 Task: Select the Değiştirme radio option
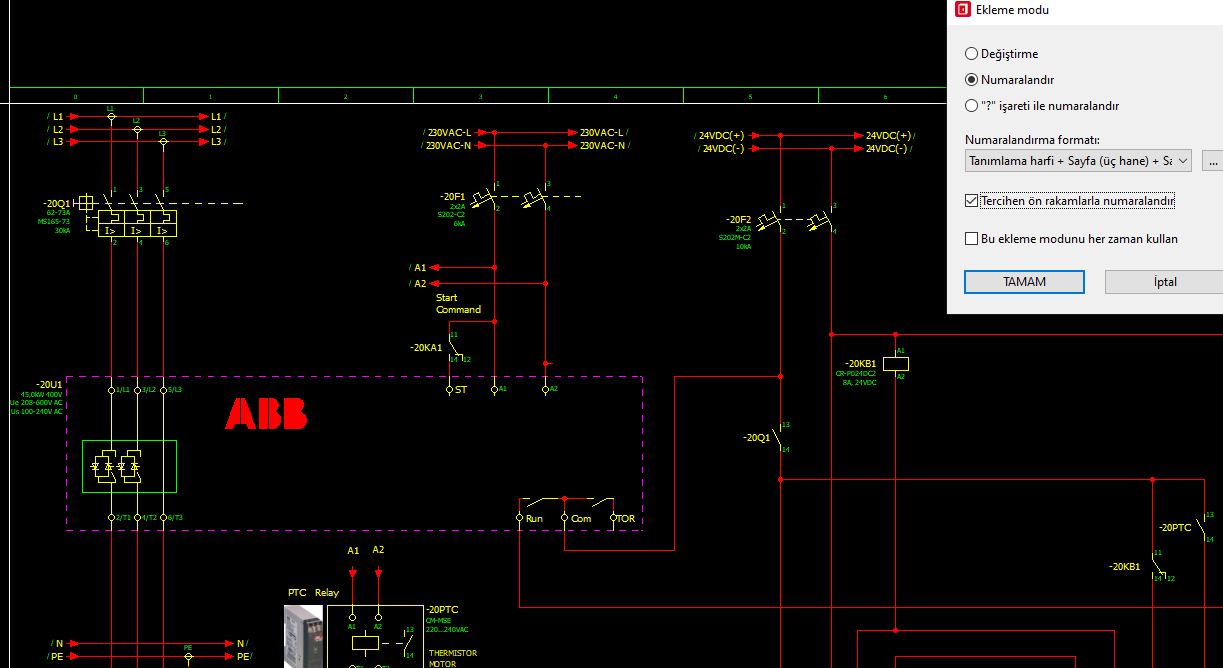(x=1002, y=54)
